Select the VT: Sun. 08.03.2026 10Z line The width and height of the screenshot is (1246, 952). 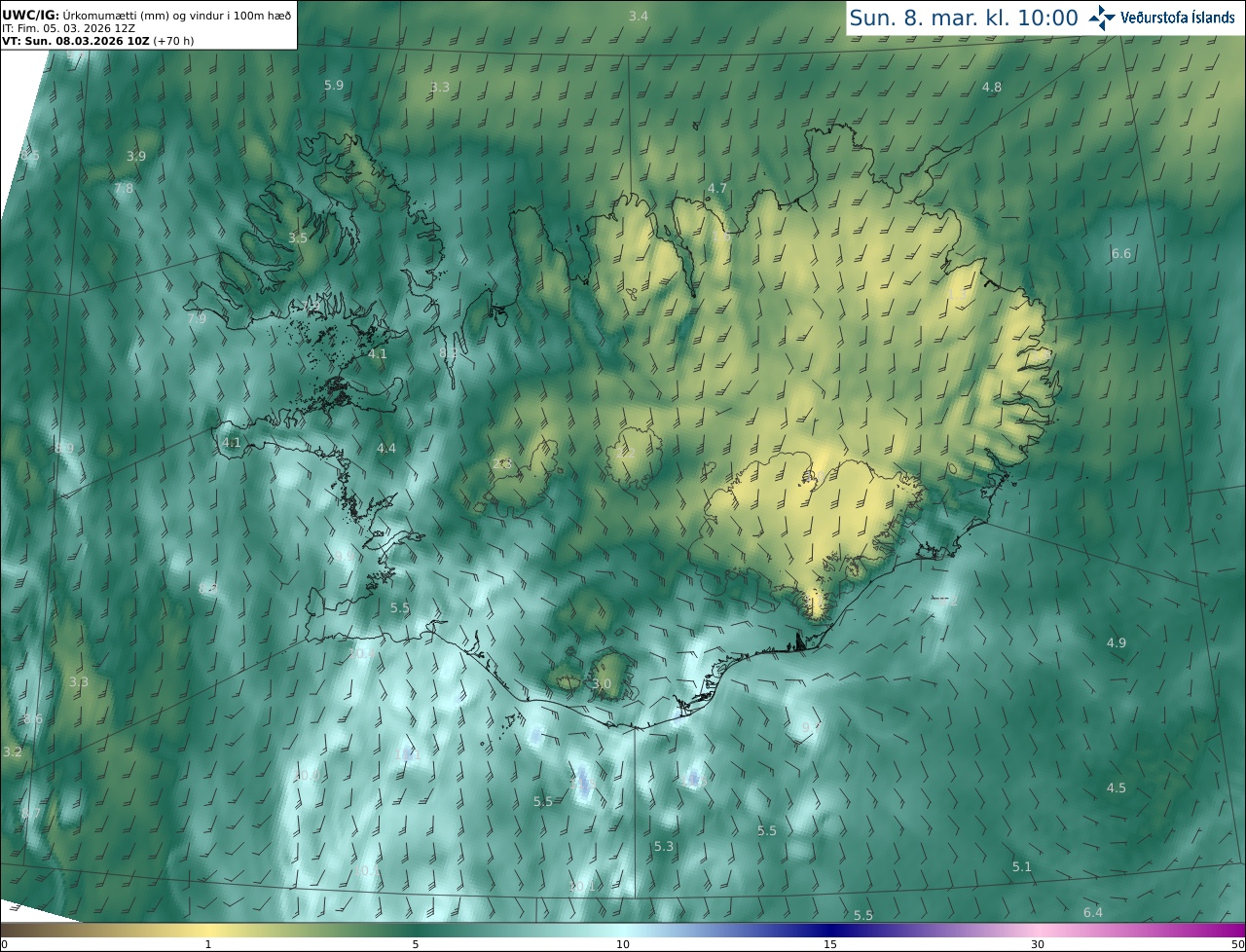pyautogui.click(x=97, y=41)
